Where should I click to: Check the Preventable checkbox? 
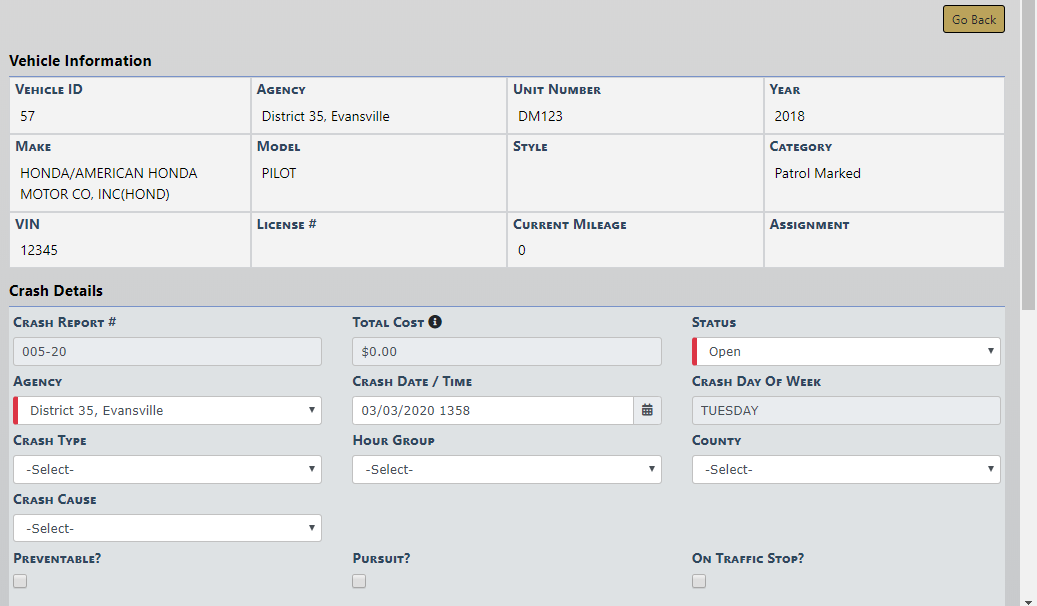20,581
